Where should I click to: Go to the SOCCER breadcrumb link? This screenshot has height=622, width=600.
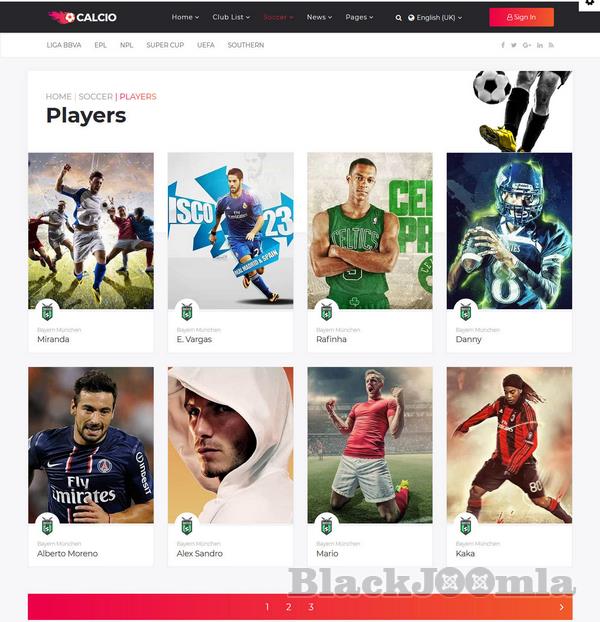[96, 96]
